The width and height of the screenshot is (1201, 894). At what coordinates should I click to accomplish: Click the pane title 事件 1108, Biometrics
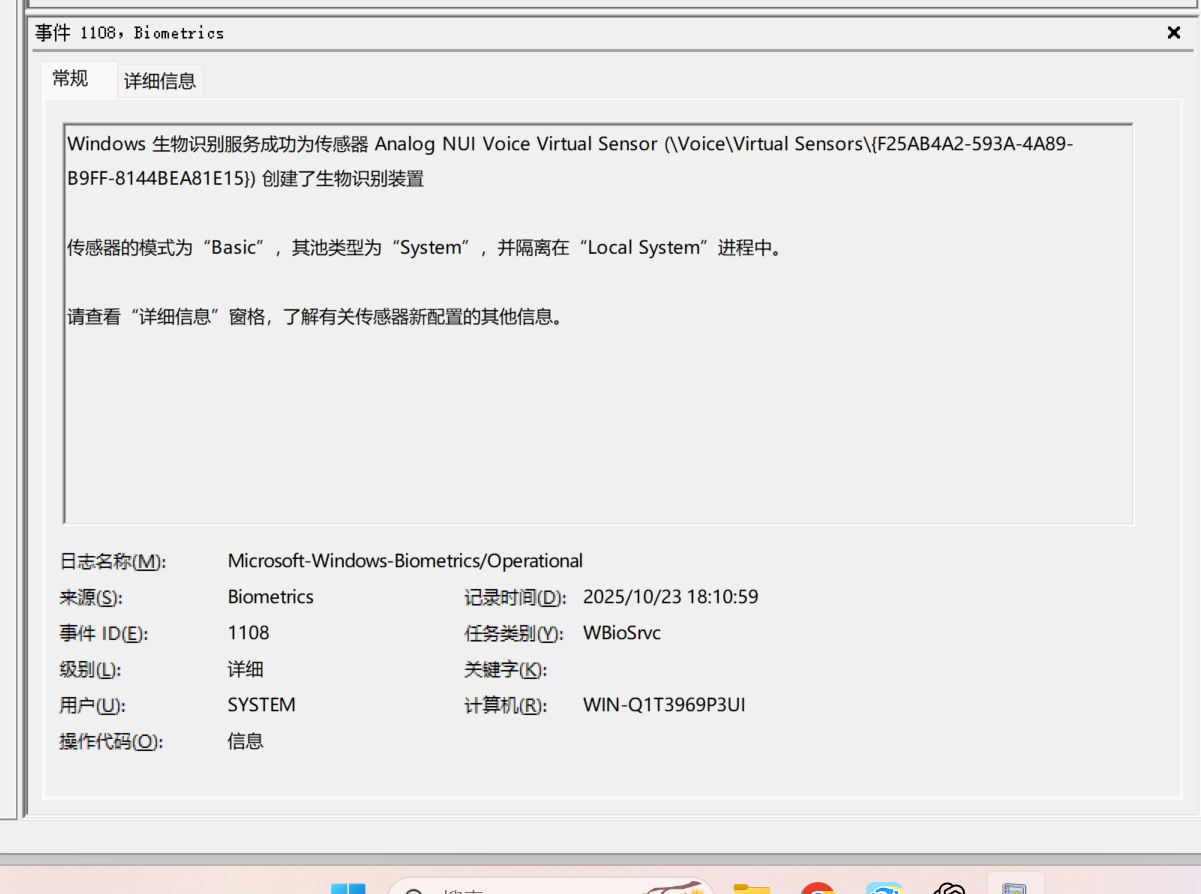click(130, 33)
